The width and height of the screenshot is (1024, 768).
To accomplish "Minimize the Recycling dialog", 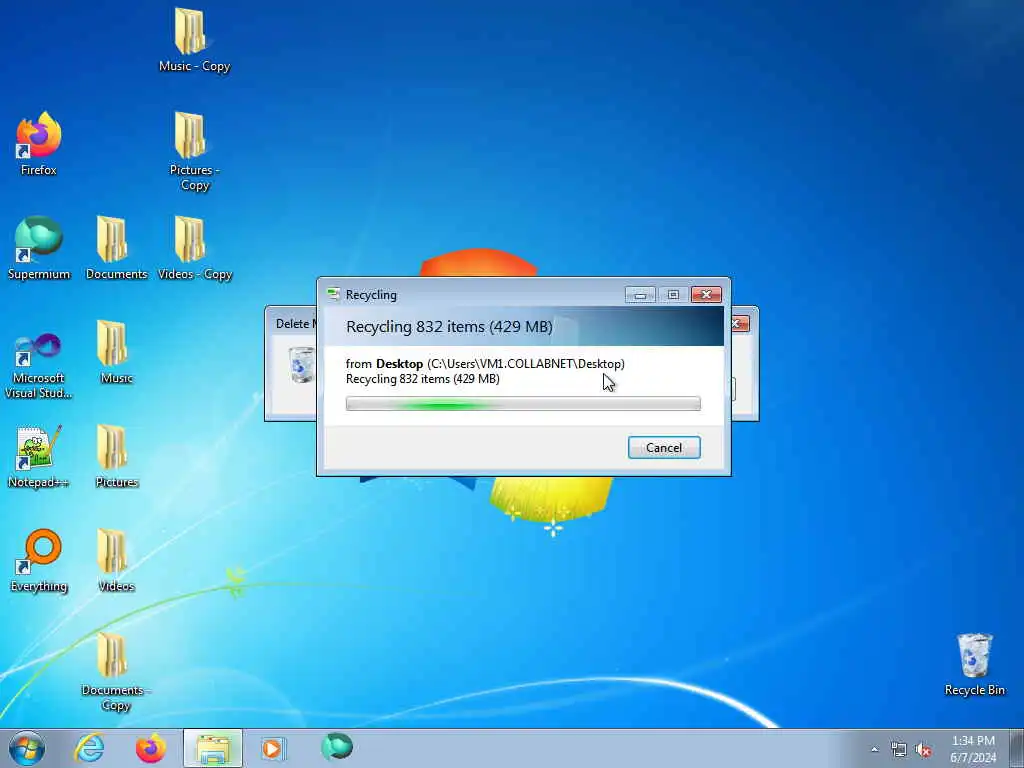I will point(639,295).
